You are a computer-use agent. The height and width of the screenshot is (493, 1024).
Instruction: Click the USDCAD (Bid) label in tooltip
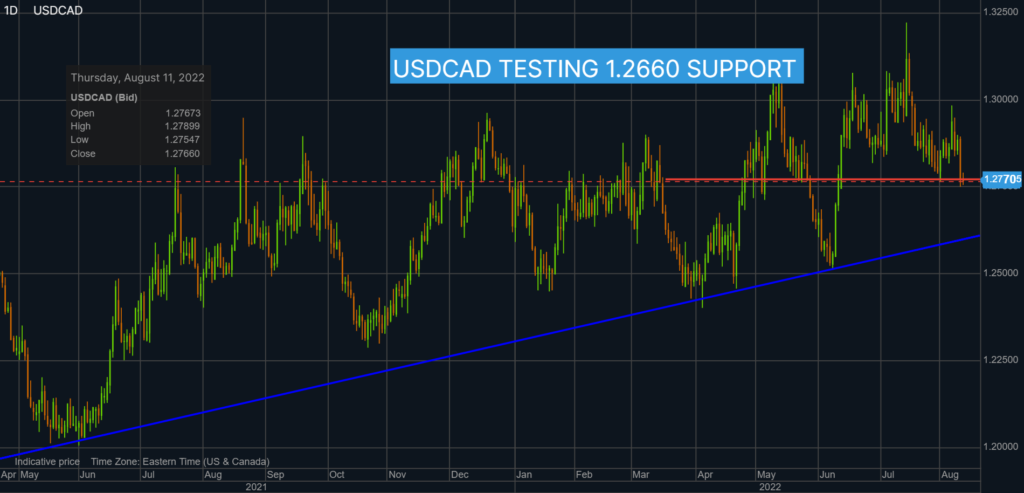coord(105,97)
